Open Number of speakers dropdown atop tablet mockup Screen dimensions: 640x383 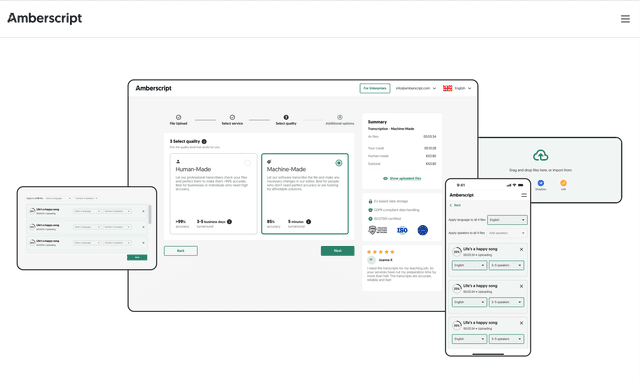click(86, 198)
